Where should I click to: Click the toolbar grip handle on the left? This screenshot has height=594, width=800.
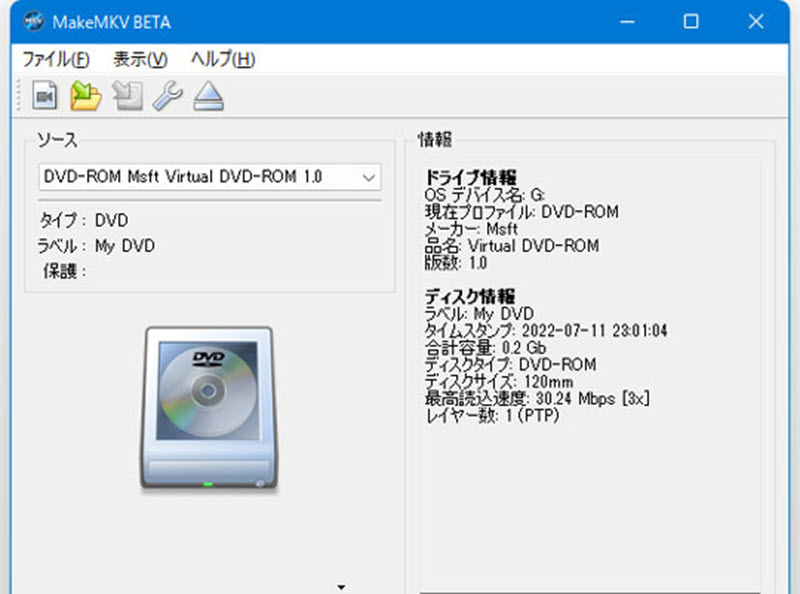pyautogui.click(x=19, y=96)
